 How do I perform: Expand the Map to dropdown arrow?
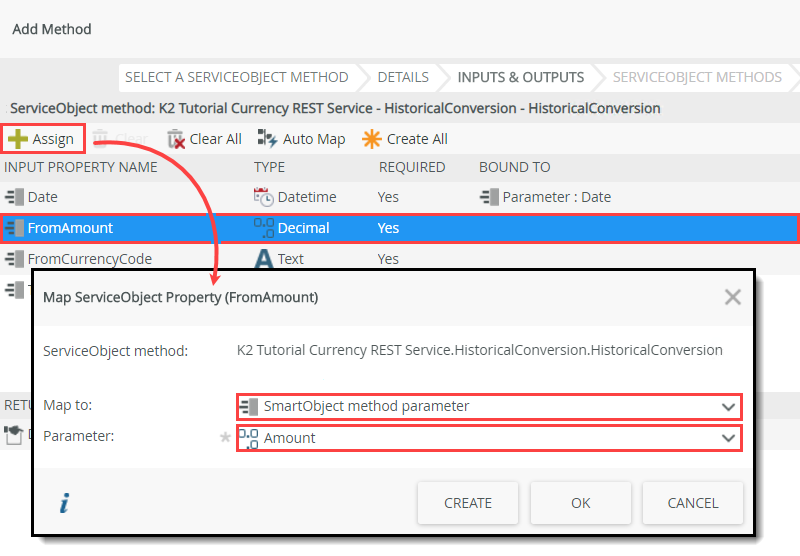coord(728,407)
